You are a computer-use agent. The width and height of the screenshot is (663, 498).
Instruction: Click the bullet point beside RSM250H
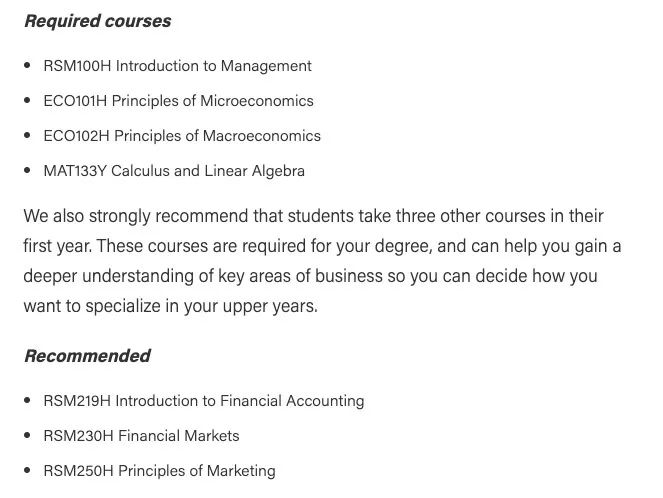(x=27, y=471)
